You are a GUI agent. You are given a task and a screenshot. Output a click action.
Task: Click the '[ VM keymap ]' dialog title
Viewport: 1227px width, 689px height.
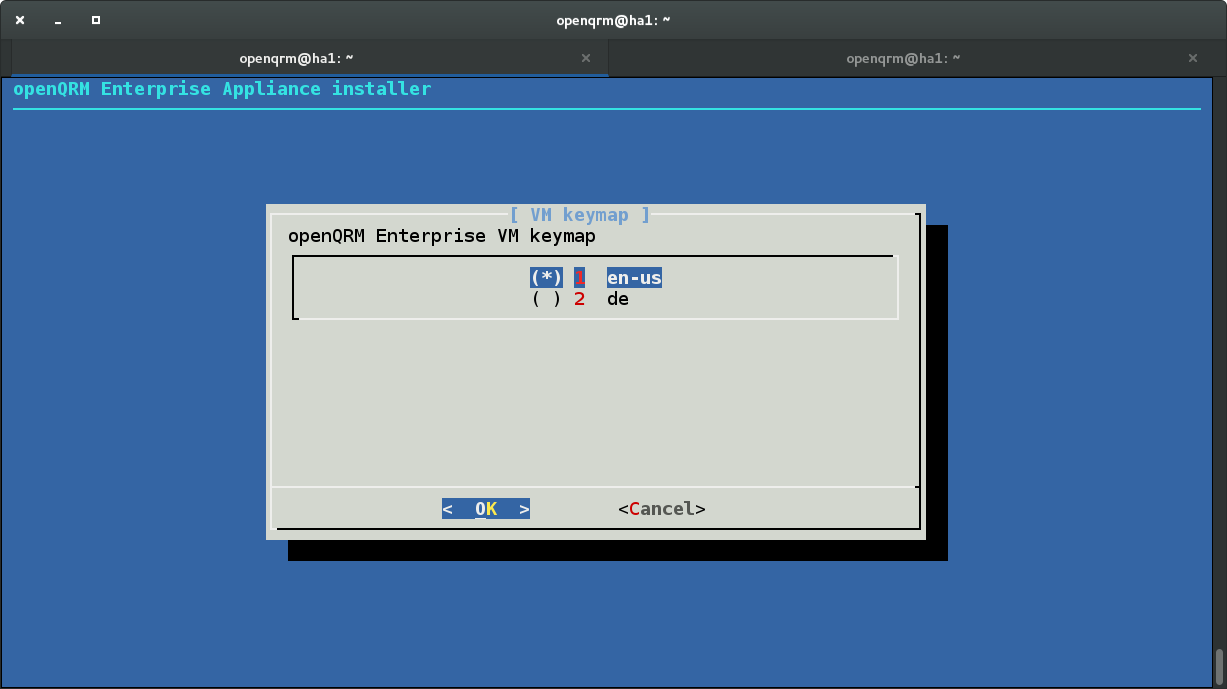click(580, 214)
